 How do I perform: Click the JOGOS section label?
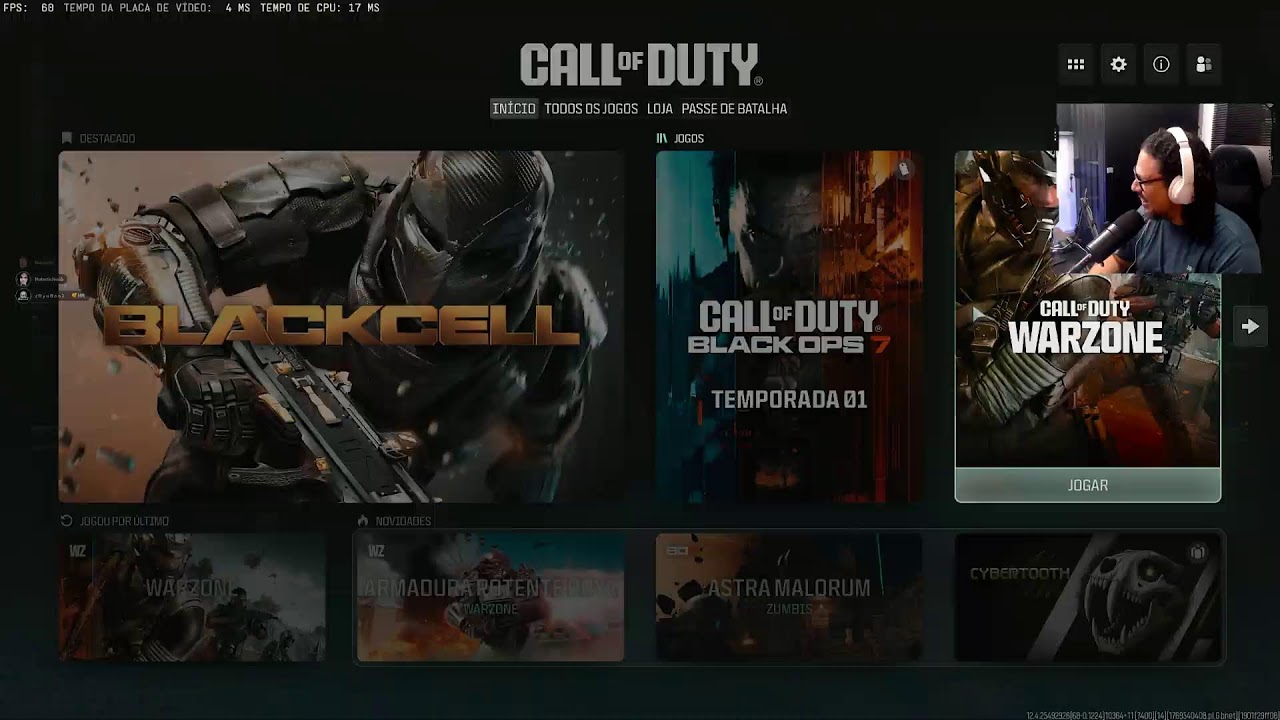pyautogui.click(x=689, y=138)
